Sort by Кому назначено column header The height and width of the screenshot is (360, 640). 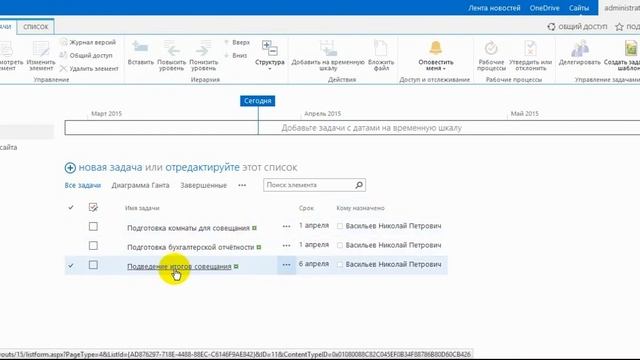(x=360, y=208)
